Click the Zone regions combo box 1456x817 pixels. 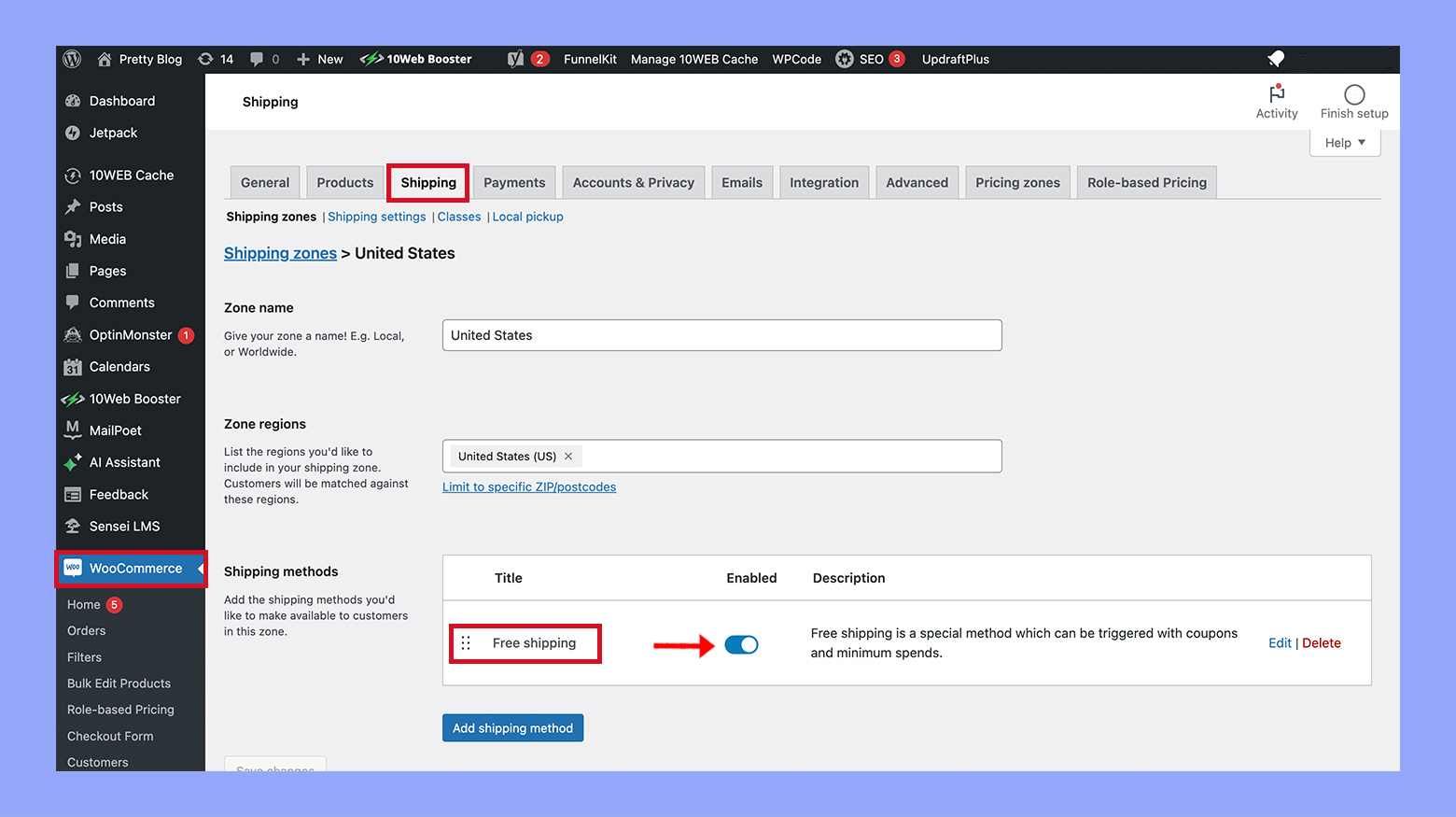pyautogui.click(x=793, y=456)
